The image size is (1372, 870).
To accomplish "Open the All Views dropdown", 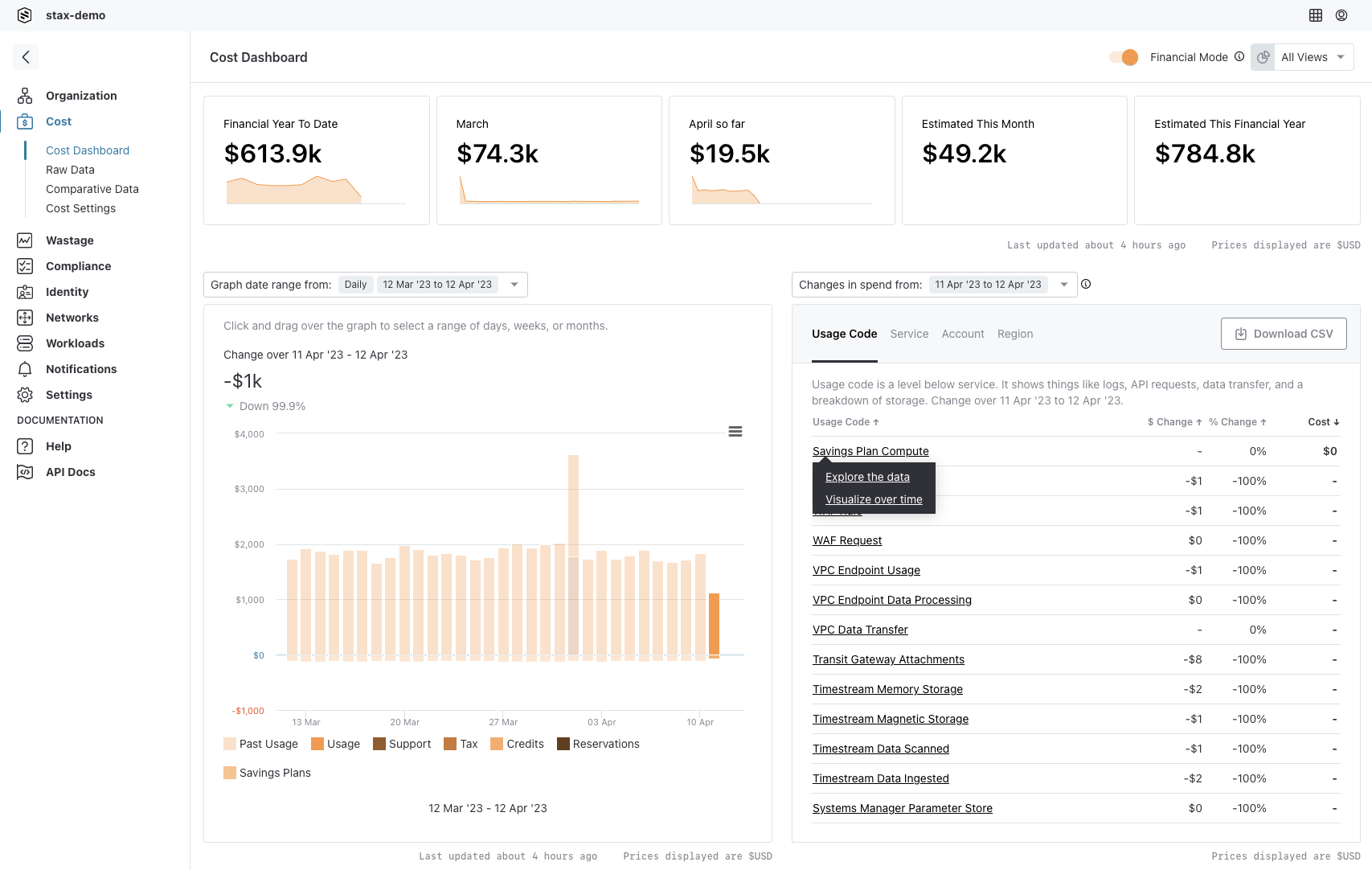I will point(1313,57).
